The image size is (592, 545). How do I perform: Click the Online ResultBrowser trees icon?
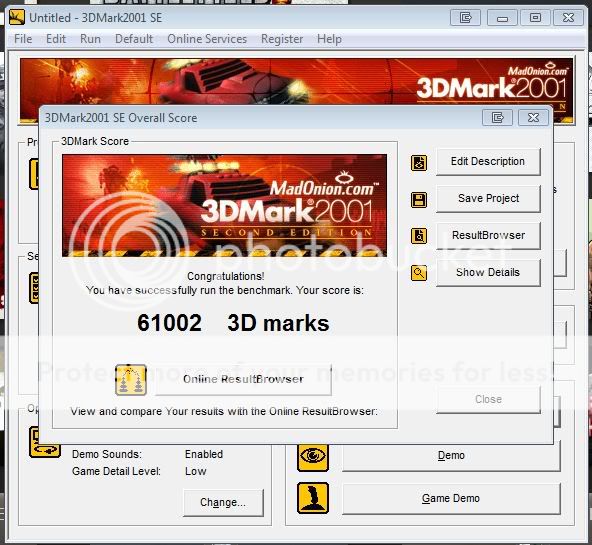point(131,380)
